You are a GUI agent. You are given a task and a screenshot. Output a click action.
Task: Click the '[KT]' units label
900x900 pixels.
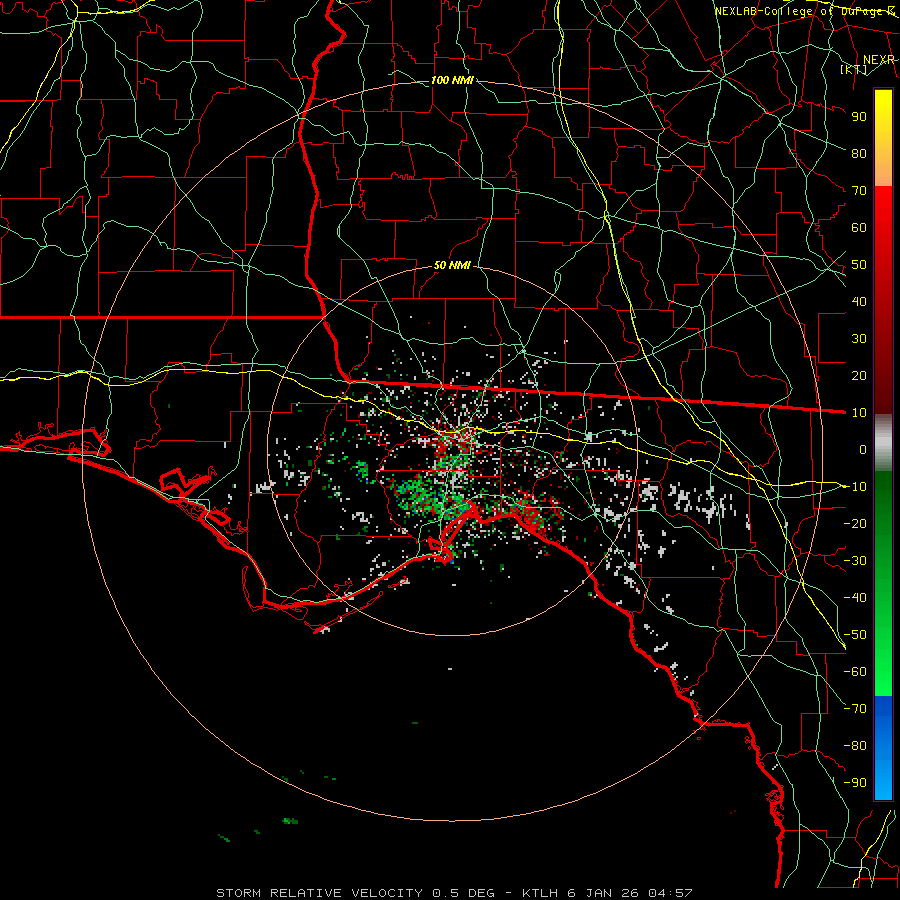854,69
